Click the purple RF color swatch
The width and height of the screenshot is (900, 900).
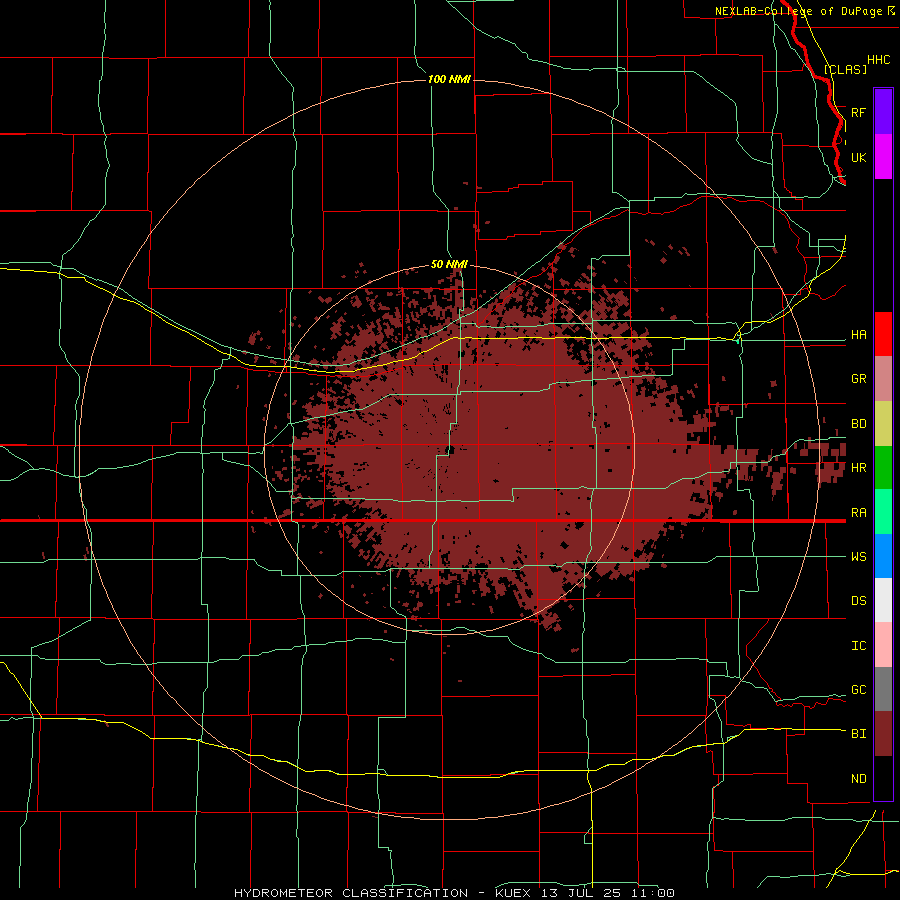883,112
